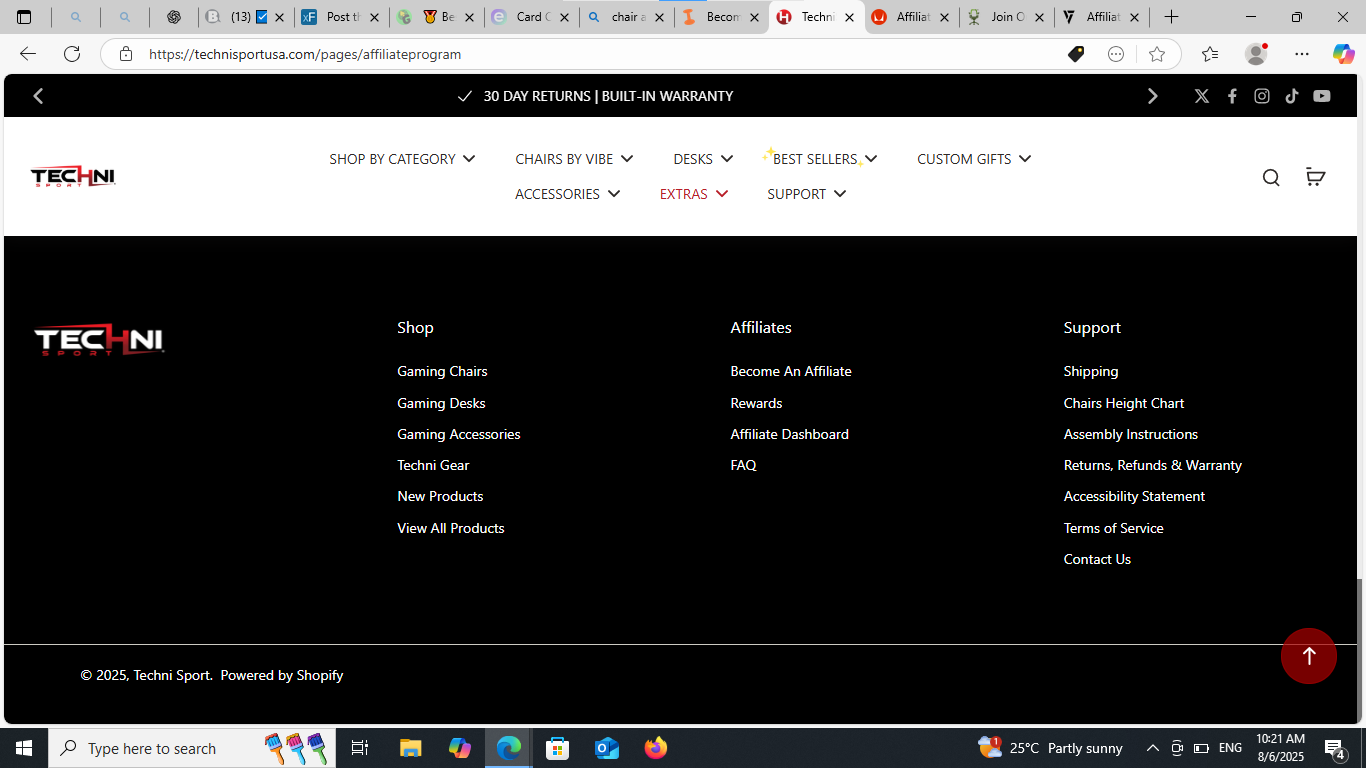Open the site search magnifier icon
This screenshot has height=768, width=1366.
[1271, 178]
